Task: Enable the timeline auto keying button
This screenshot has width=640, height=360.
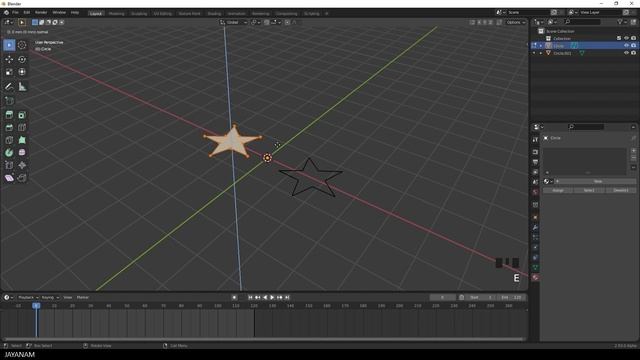Action: pyautogui.click(x=234, y=298)
